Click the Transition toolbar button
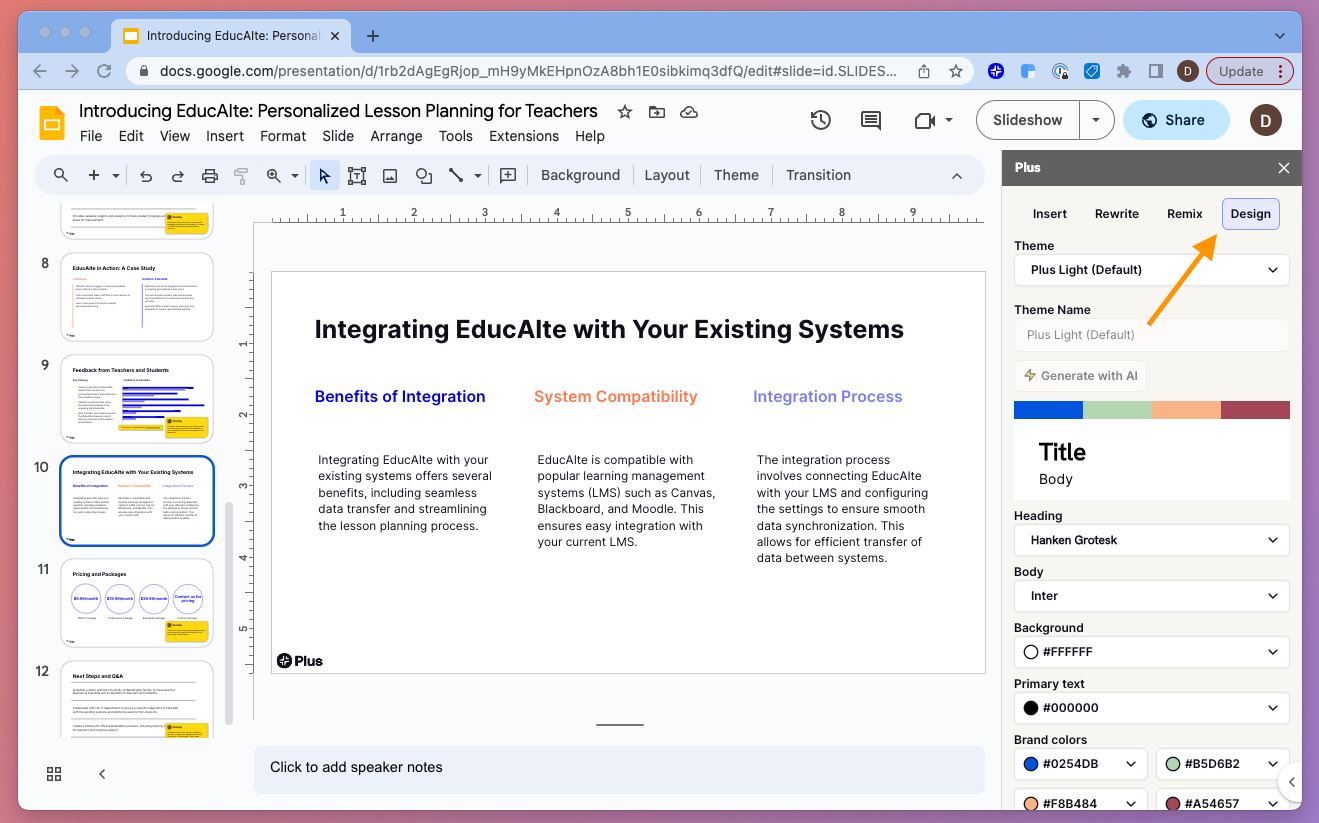Viewport: 1319px width, 823px height. coord(818,175)
